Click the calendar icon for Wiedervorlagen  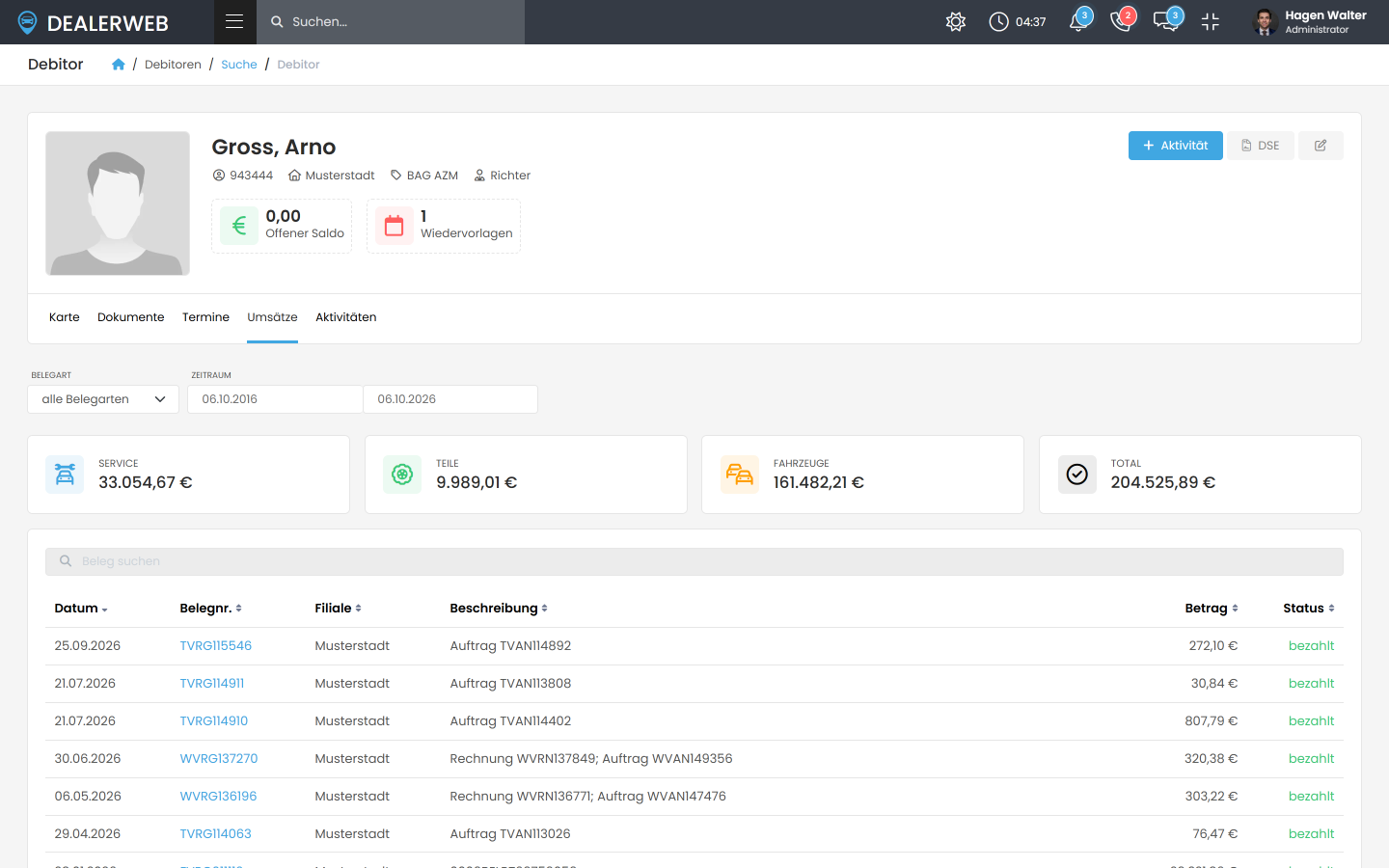click(x=395, y=226)
